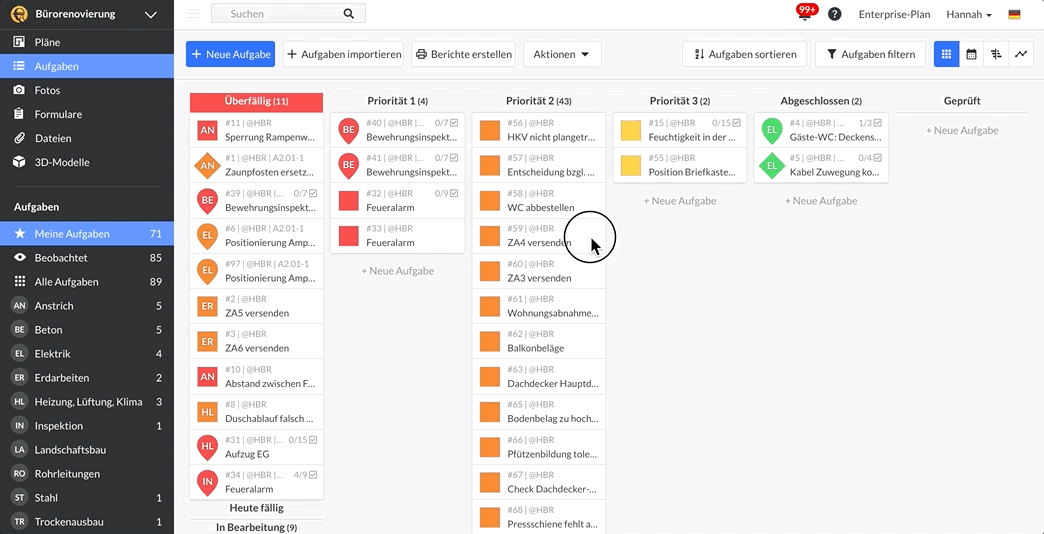The height and width of the screenshot is (534, 1044).
Task: Toggle the hamburger sidebar menu icon
Action: point(193,14)
